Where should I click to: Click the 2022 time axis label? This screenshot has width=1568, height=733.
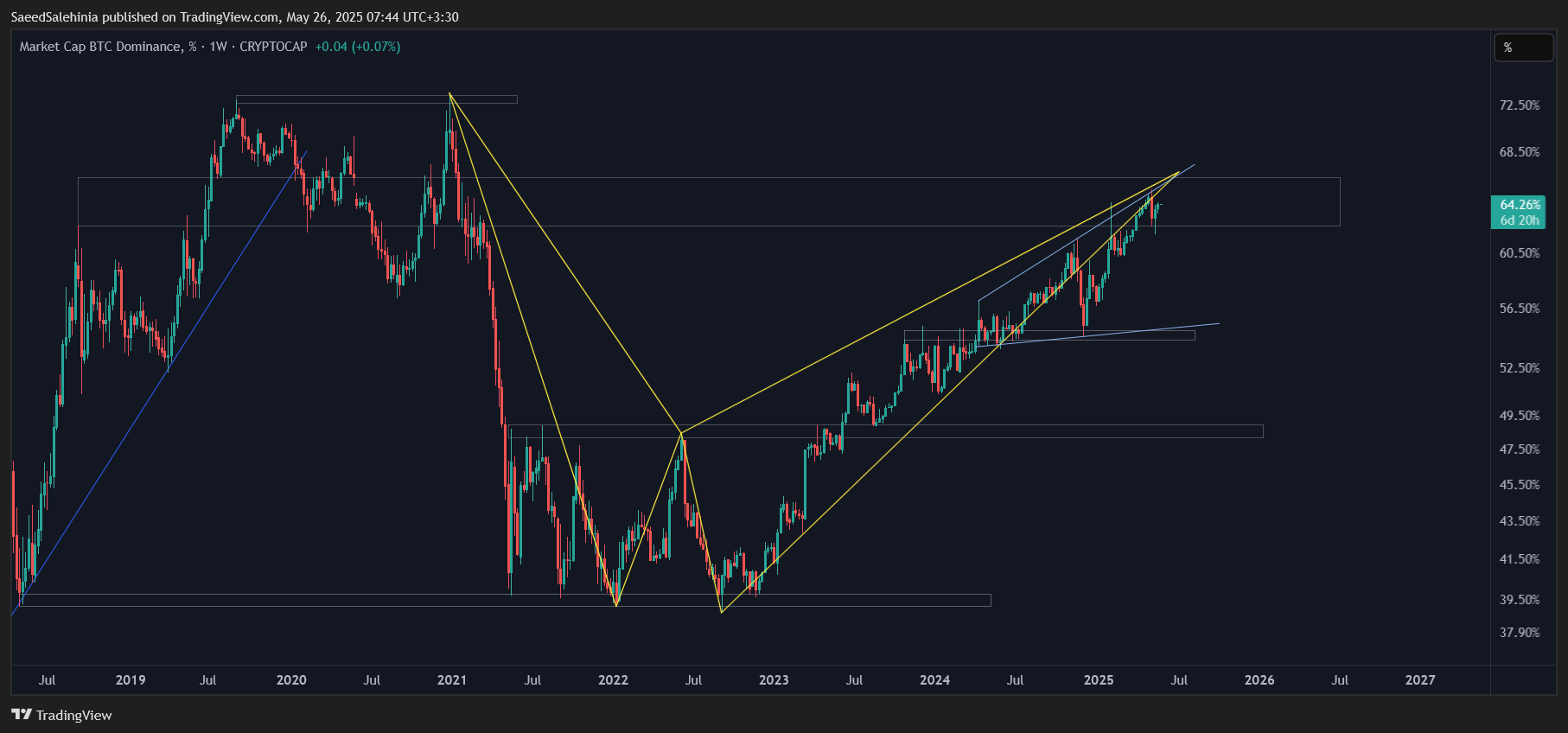pyautogui.click(x=613, y=680)
